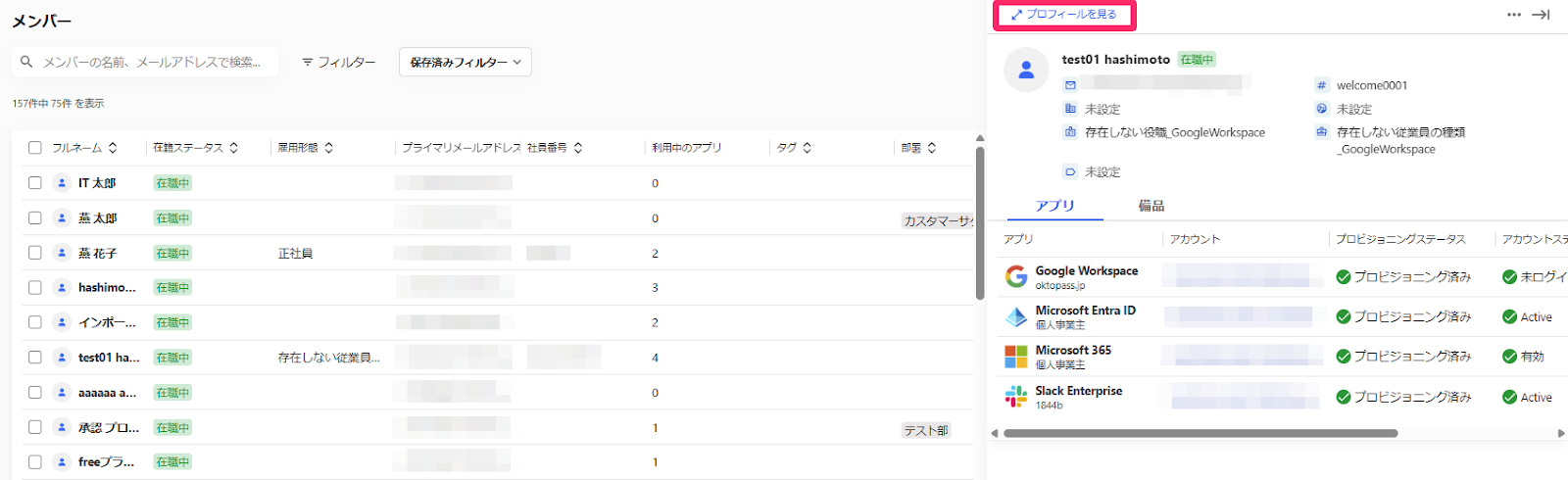
Task: Click Google Workspace provisioning green check icon
Action: (x=1344, y=277)
